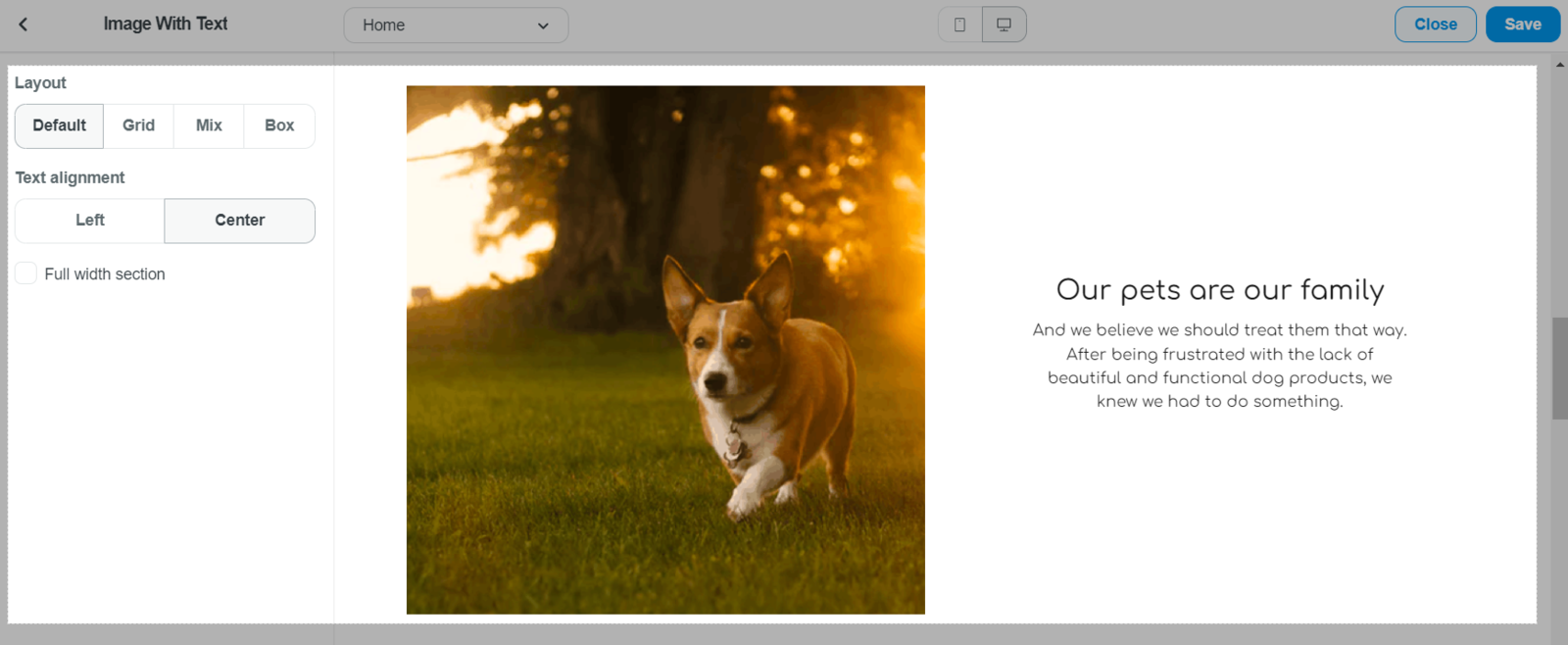Select the Box layout option
Viewport: 1568px width, 645px height.
point(279,125)
